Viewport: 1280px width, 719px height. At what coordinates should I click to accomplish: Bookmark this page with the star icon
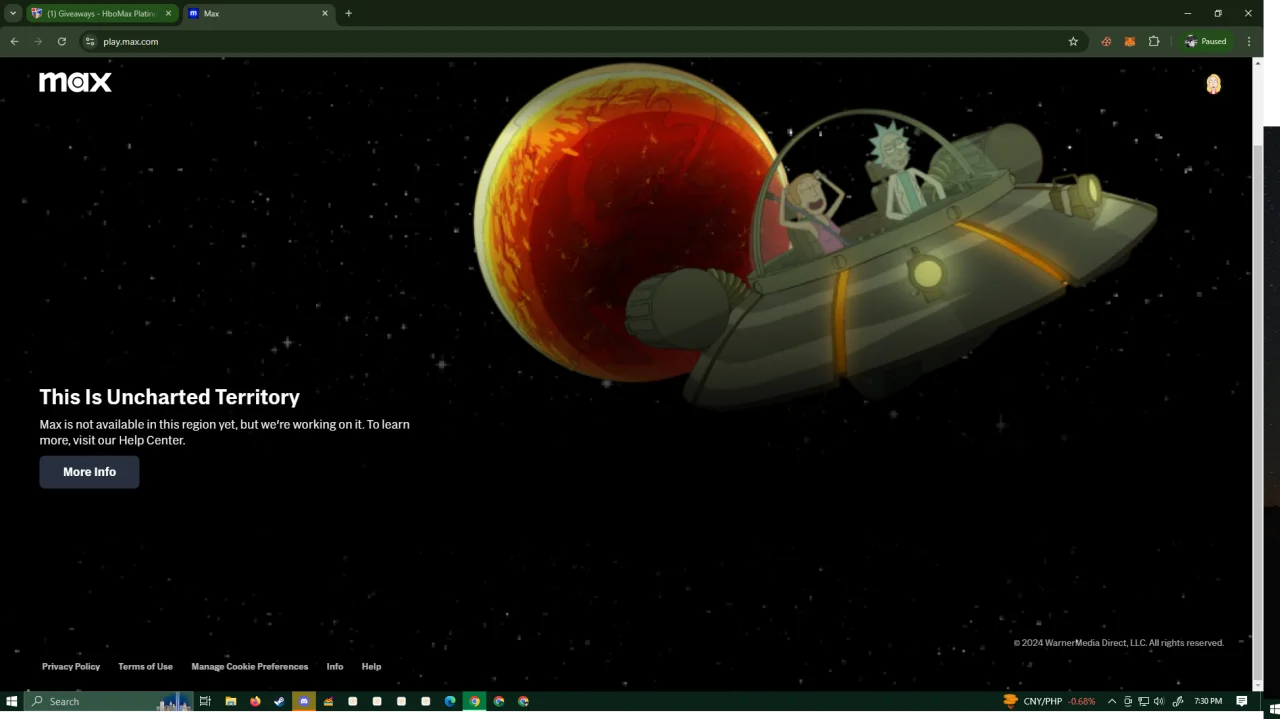click(x=1073, y=42)
